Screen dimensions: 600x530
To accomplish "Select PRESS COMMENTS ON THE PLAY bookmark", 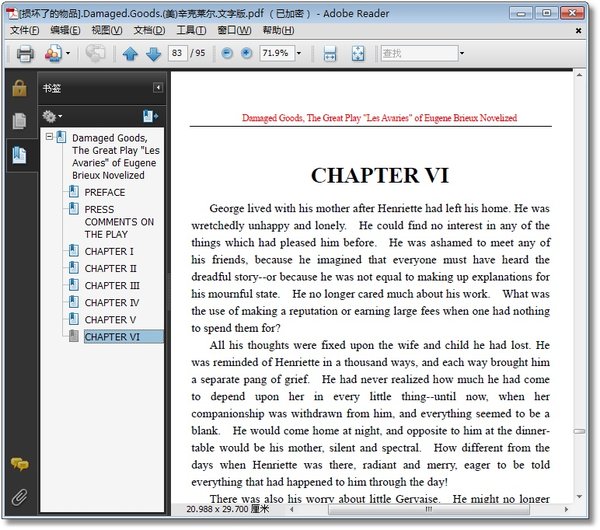I will point(119,222).
